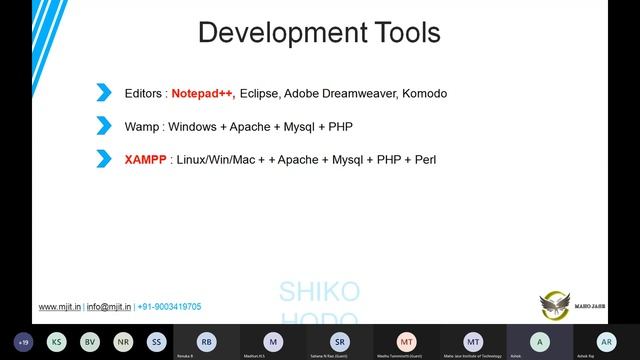Click the Maho Jase eagle logo
The width and height of the screenshot is (640, 360).
[555, 305]
